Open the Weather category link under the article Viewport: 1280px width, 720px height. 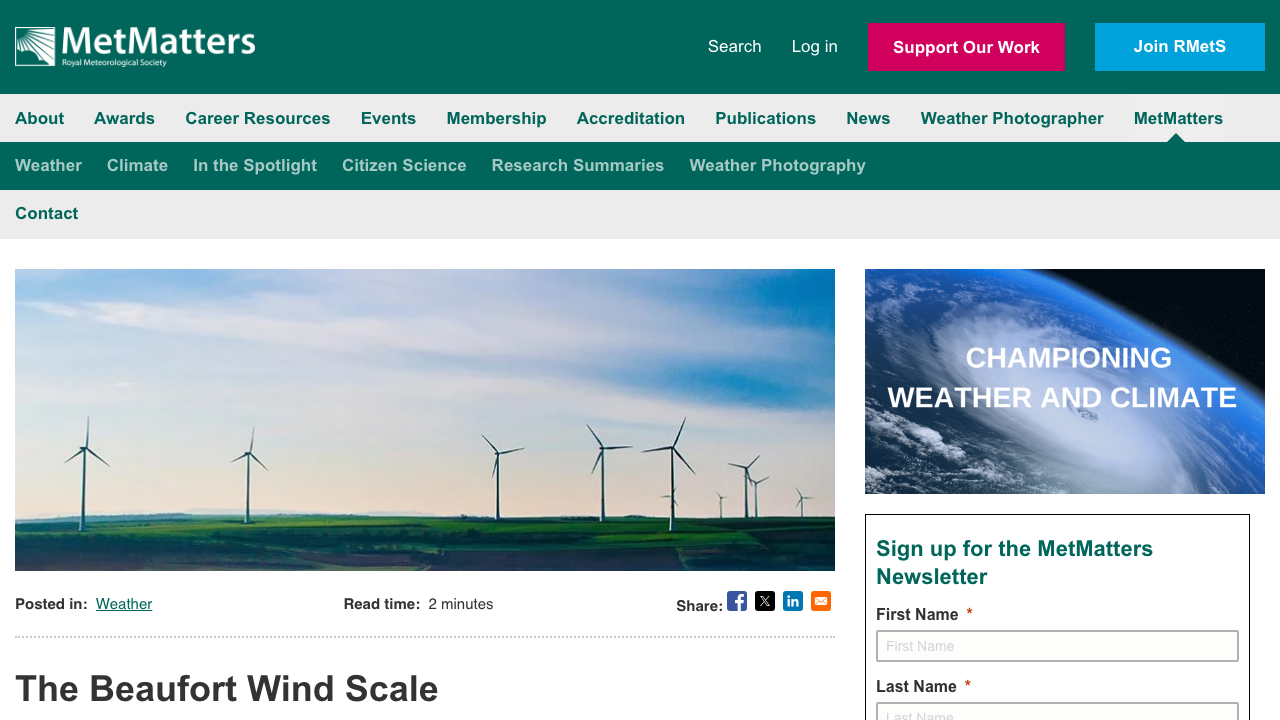tap(123, 603)
